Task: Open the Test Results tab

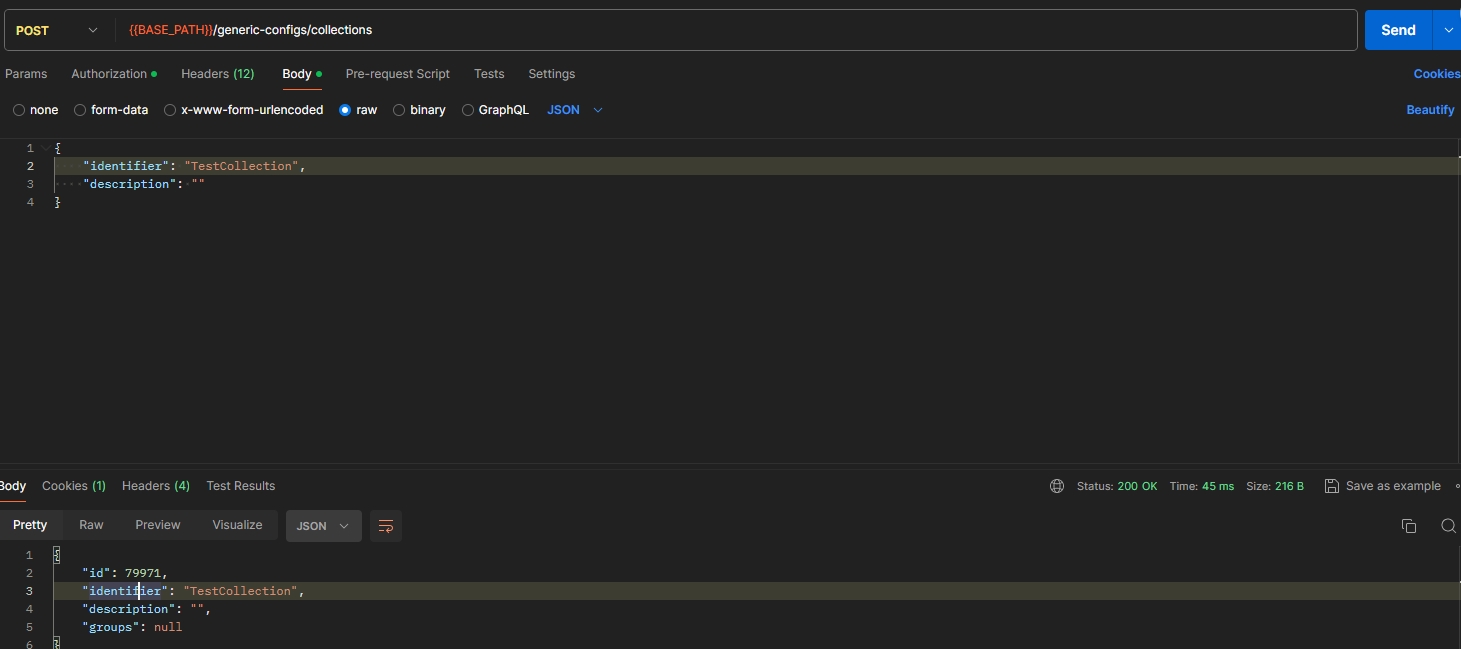Action: point(240,486)
